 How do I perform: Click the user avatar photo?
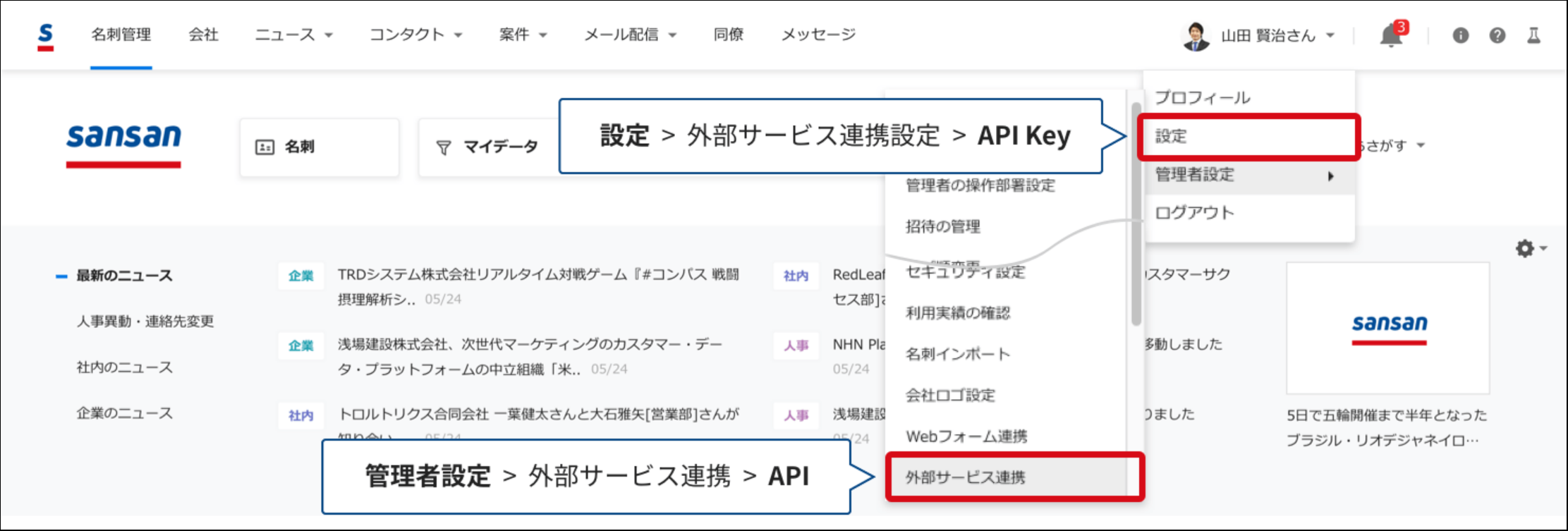[1196, 36]
